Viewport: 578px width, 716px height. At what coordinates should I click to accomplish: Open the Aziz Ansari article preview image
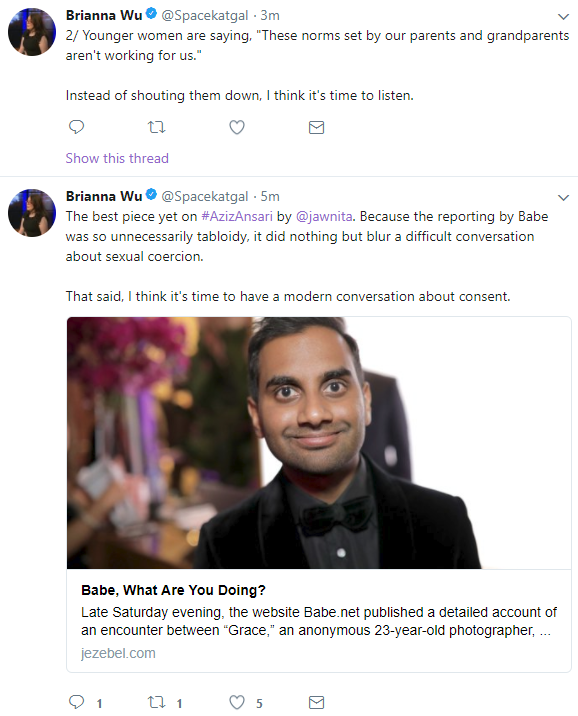319,443
